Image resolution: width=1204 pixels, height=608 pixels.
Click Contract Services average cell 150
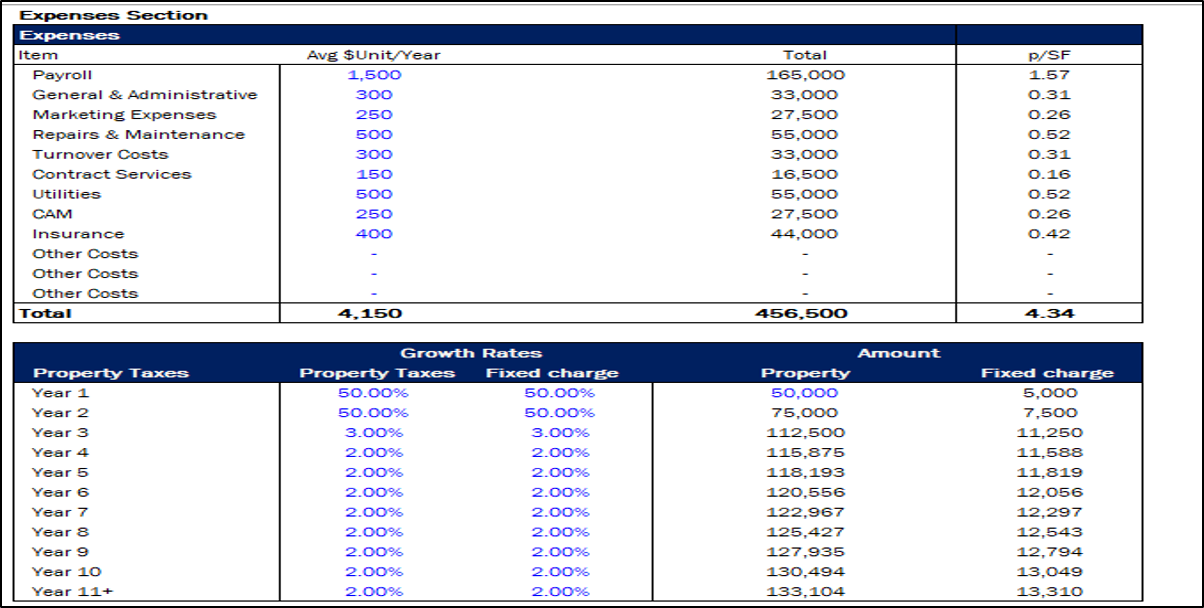pyautogui.click(x=374, y=174)
